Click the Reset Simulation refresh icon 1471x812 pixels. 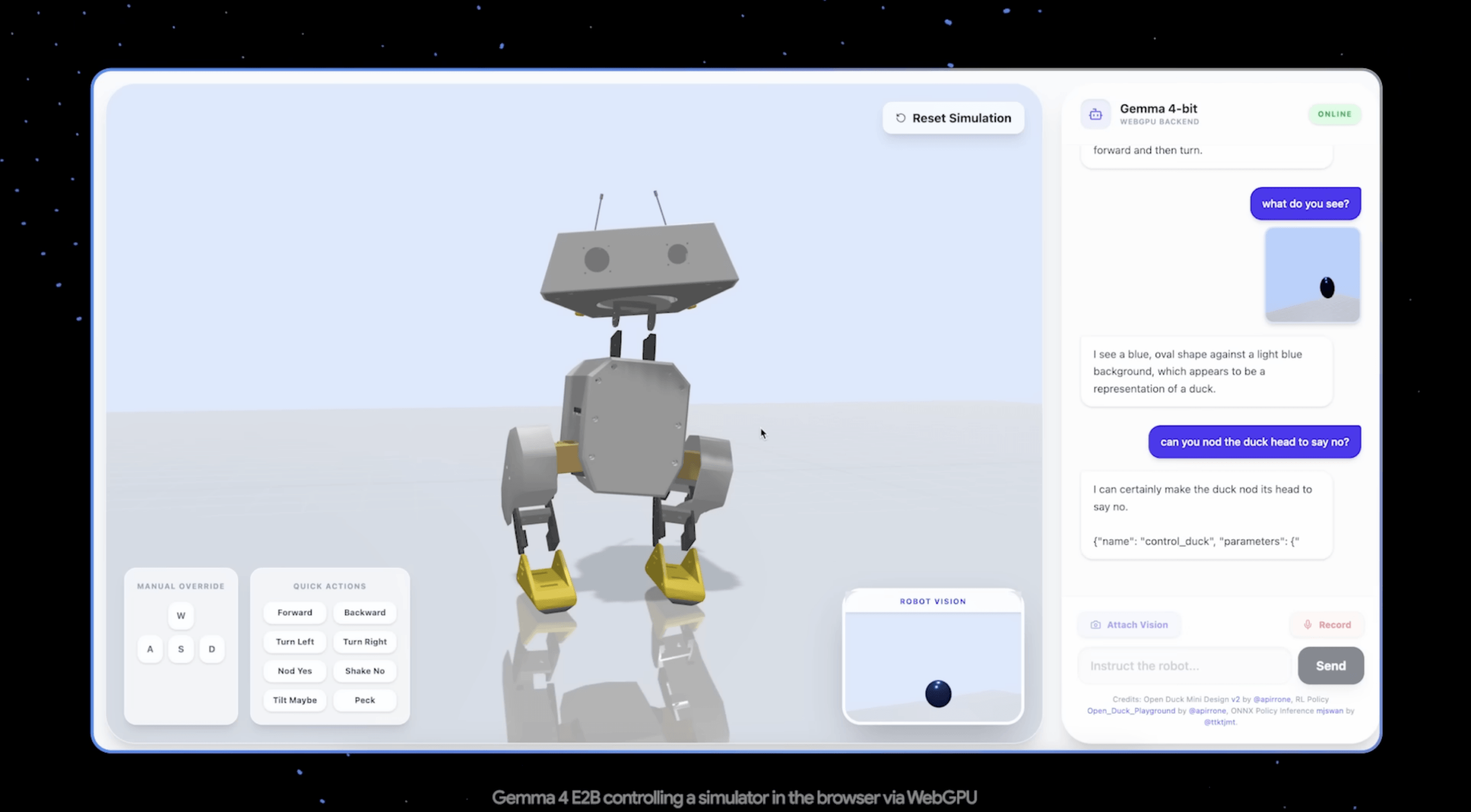click(900, 118)
